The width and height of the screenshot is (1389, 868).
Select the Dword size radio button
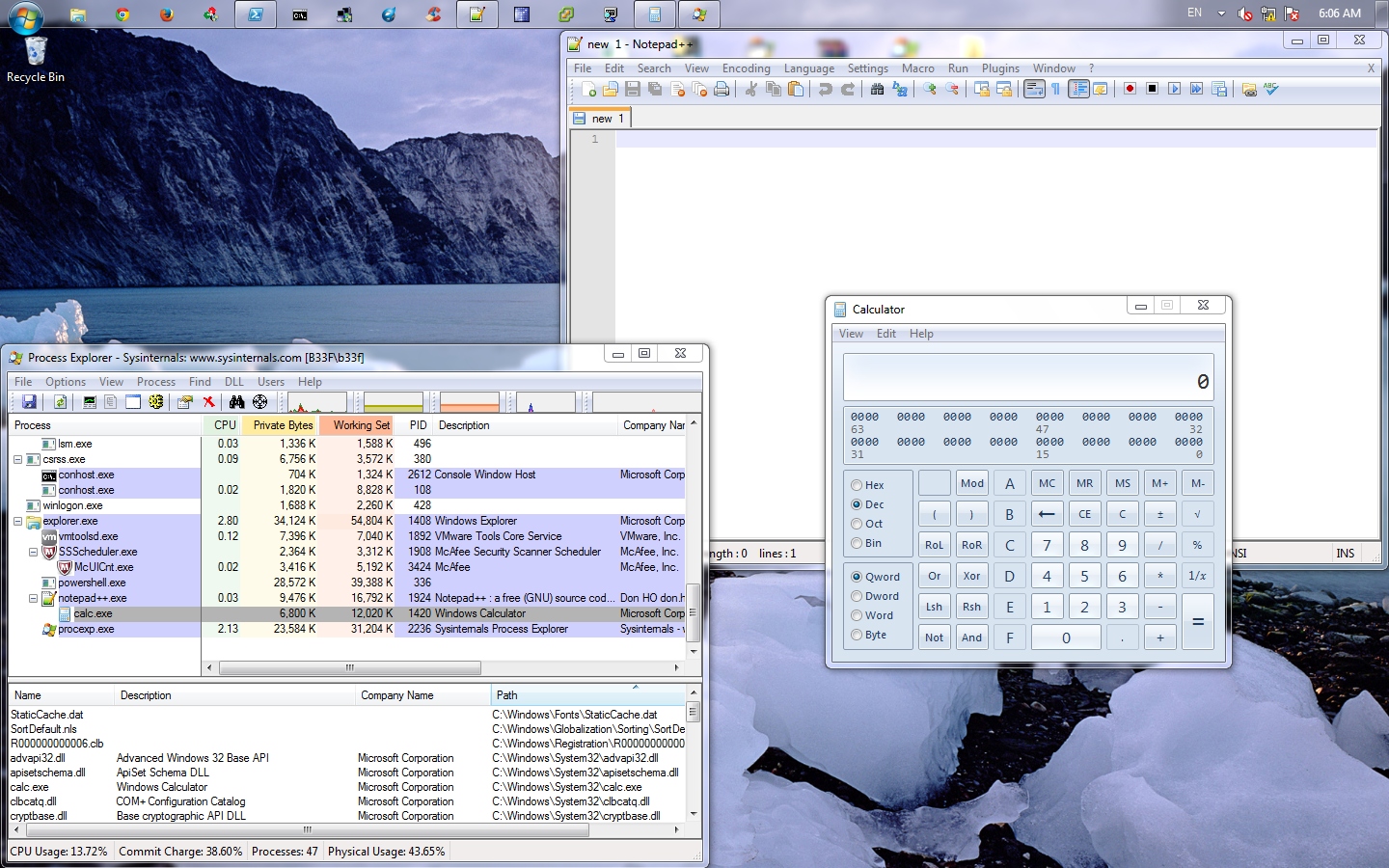pos(857,596)
